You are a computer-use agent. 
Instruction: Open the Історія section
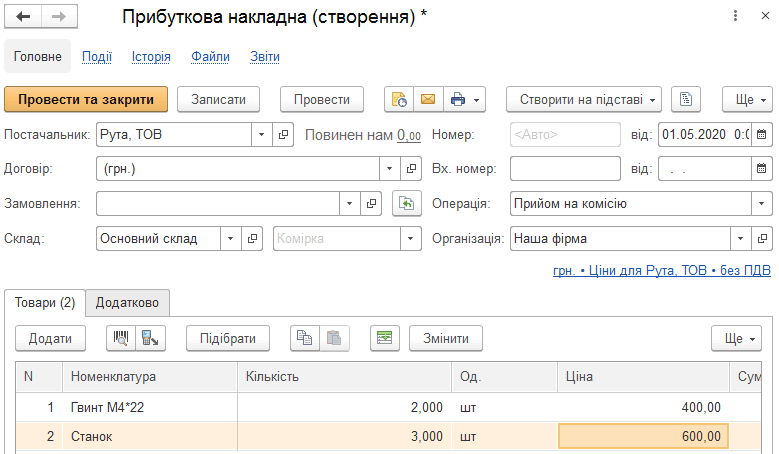coord(151,57)
